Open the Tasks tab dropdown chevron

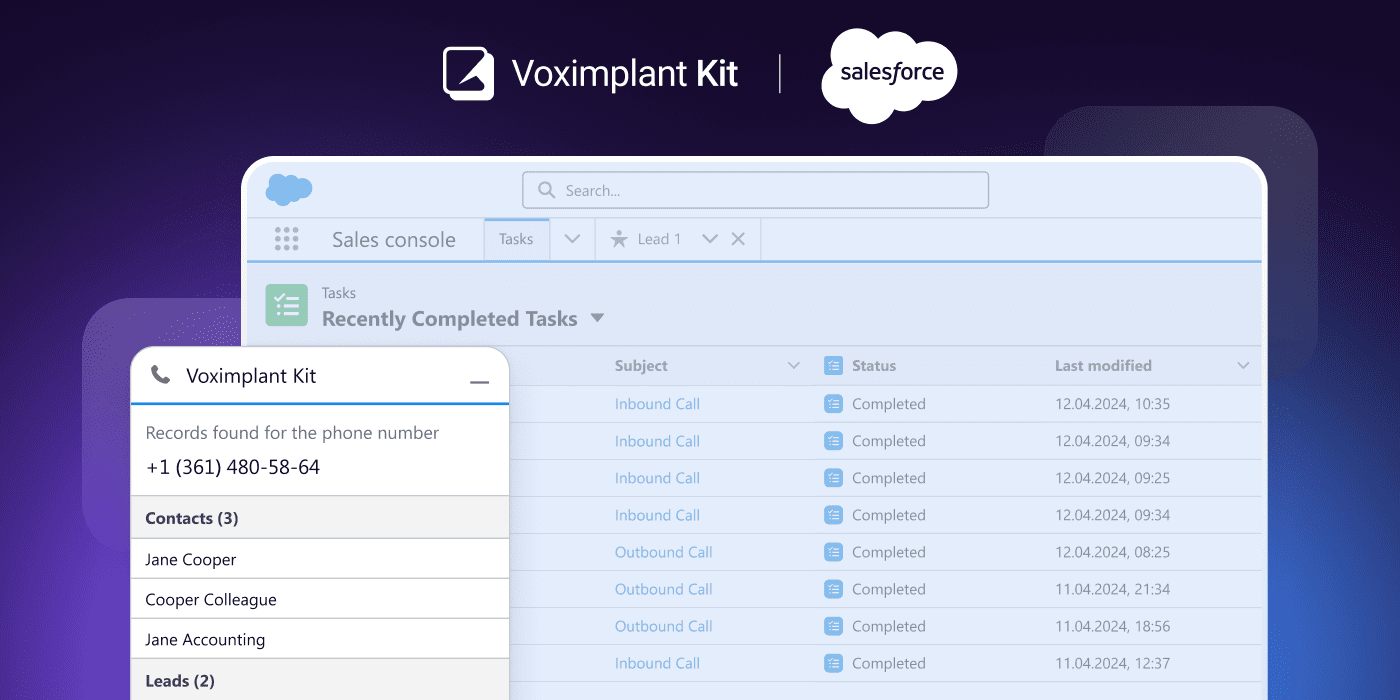pyautogui.click(x=572, y=239)
